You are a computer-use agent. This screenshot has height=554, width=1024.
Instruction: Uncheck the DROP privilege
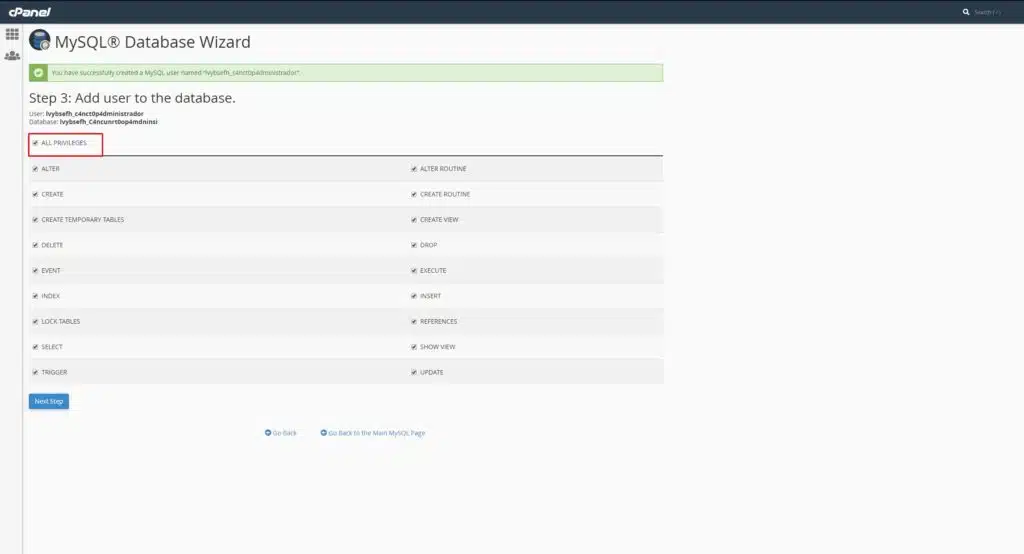414,245
